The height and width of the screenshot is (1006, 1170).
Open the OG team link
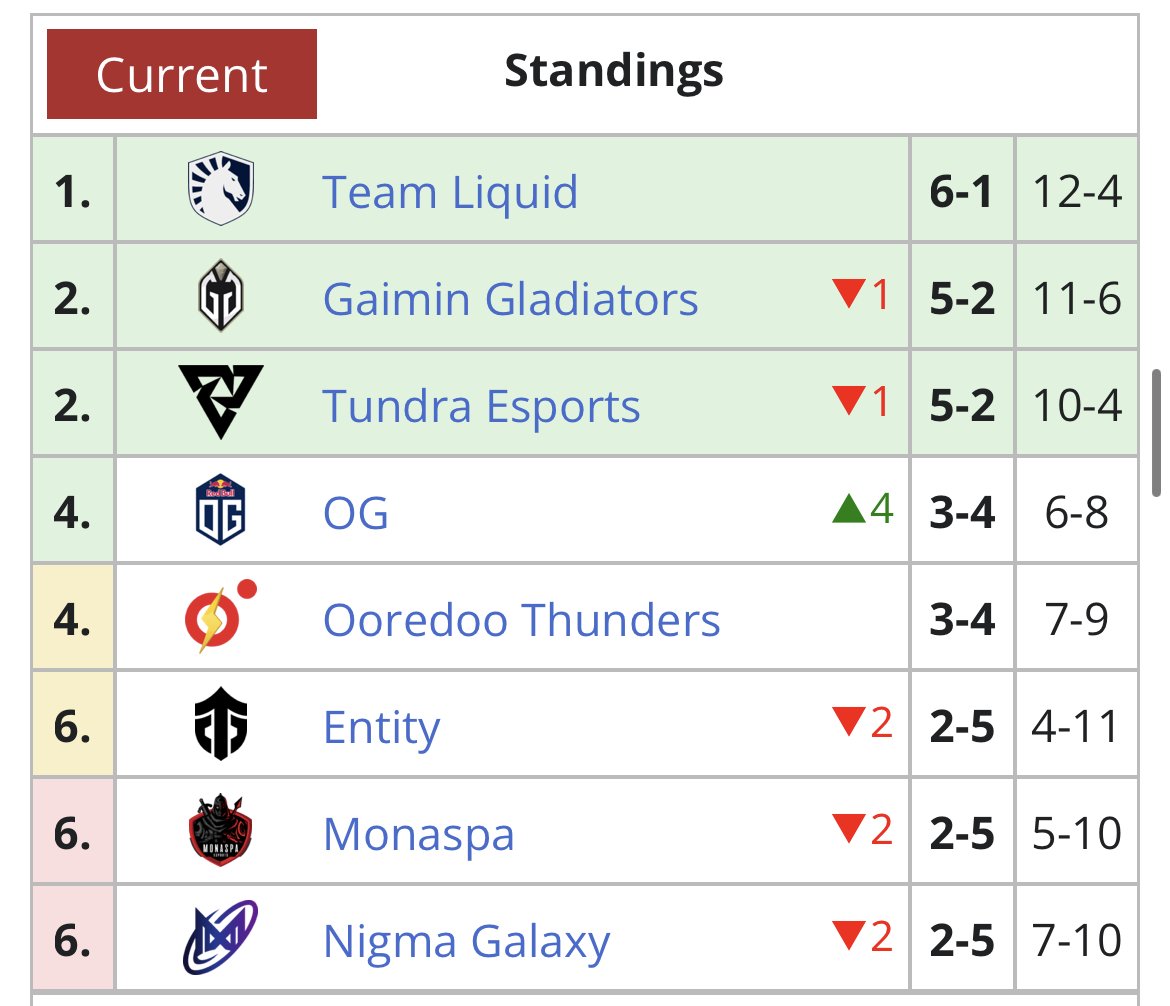coord(355,513)
